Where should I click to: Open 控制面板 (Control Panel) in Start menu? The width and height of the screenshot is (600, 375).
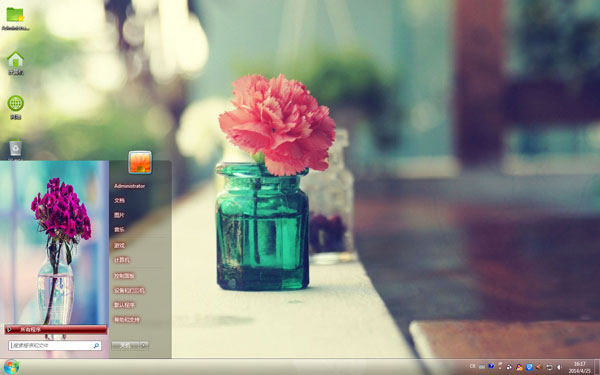[x=124, y=276]
